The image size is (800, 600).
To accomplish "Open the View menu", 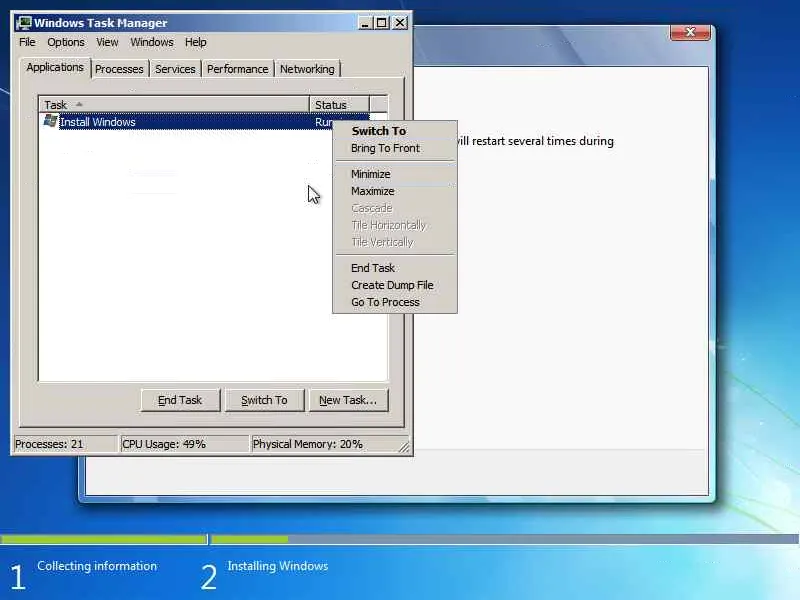I will [107, 42].
